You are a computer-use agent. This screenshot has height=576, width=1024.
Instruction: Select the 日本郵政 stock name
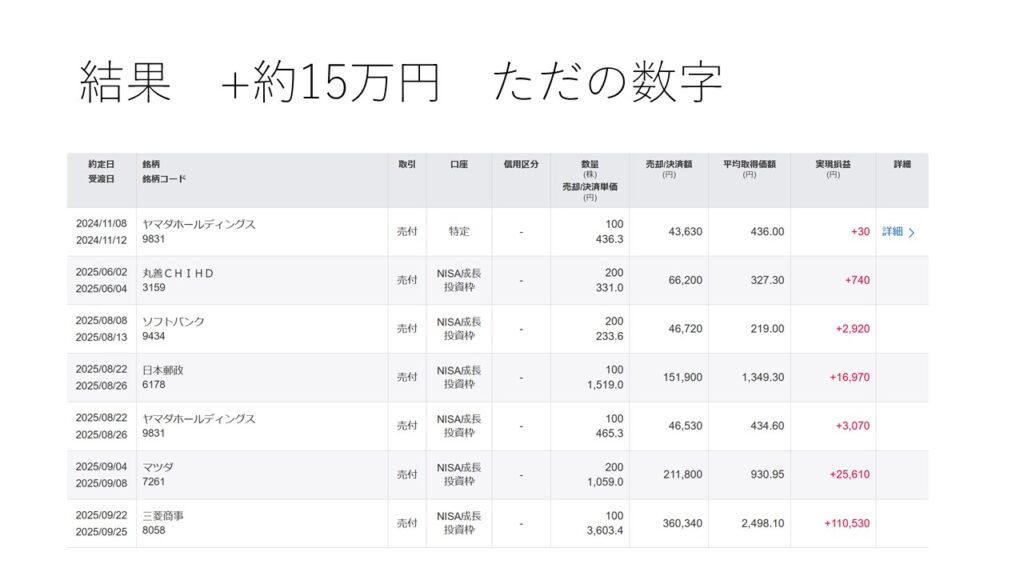(163, 370)
